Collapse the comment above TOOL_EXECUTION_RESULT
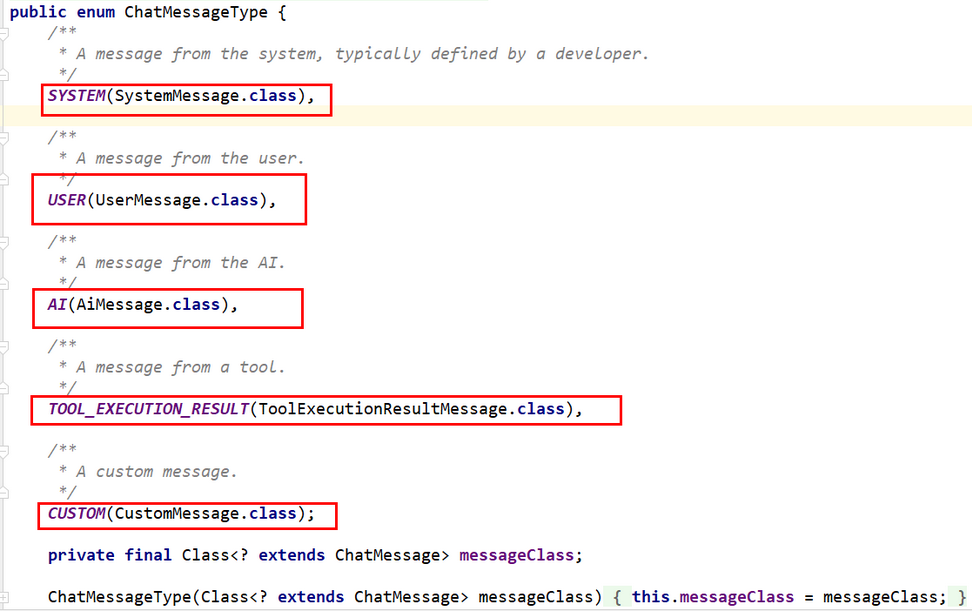The height and width of the screenshot is (611, 972). (x=4, y=347)
